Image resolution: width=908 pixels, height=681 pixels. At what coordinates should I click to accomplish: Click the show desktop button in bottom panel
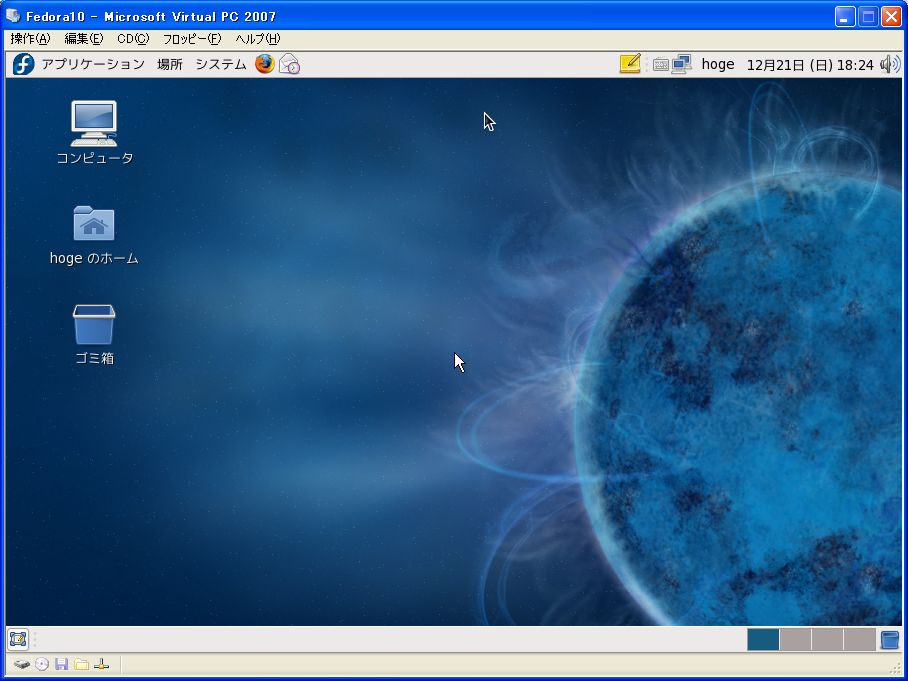click(18, 640)
